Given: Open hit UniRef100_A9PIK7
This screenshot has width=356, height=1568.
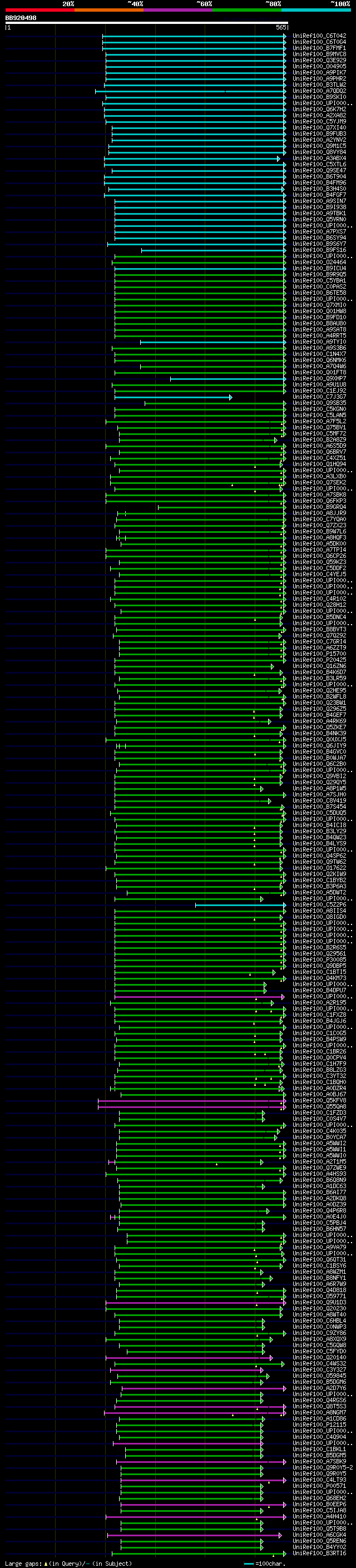Looking at the screenshot, I should click(x=319, y=72).
